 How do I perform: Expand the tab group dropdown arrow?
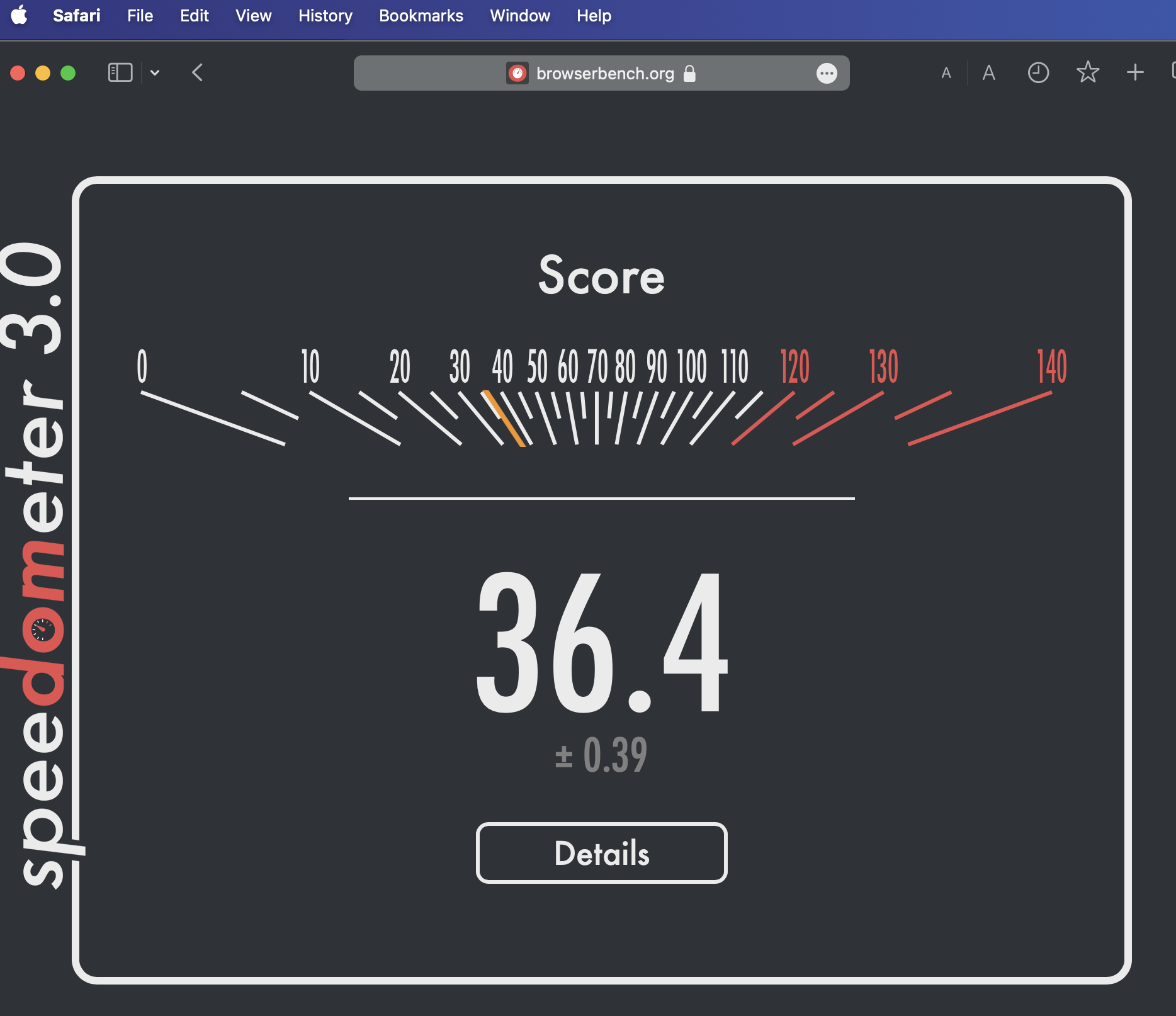(x=155, y=73)
